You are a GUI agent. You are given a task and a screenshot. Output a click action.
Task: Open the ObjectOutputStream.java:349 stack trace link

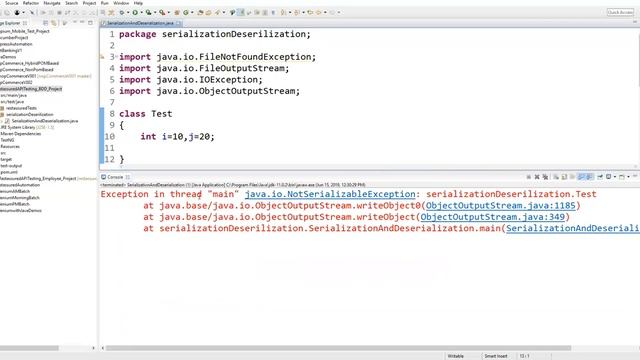(493, 217)
